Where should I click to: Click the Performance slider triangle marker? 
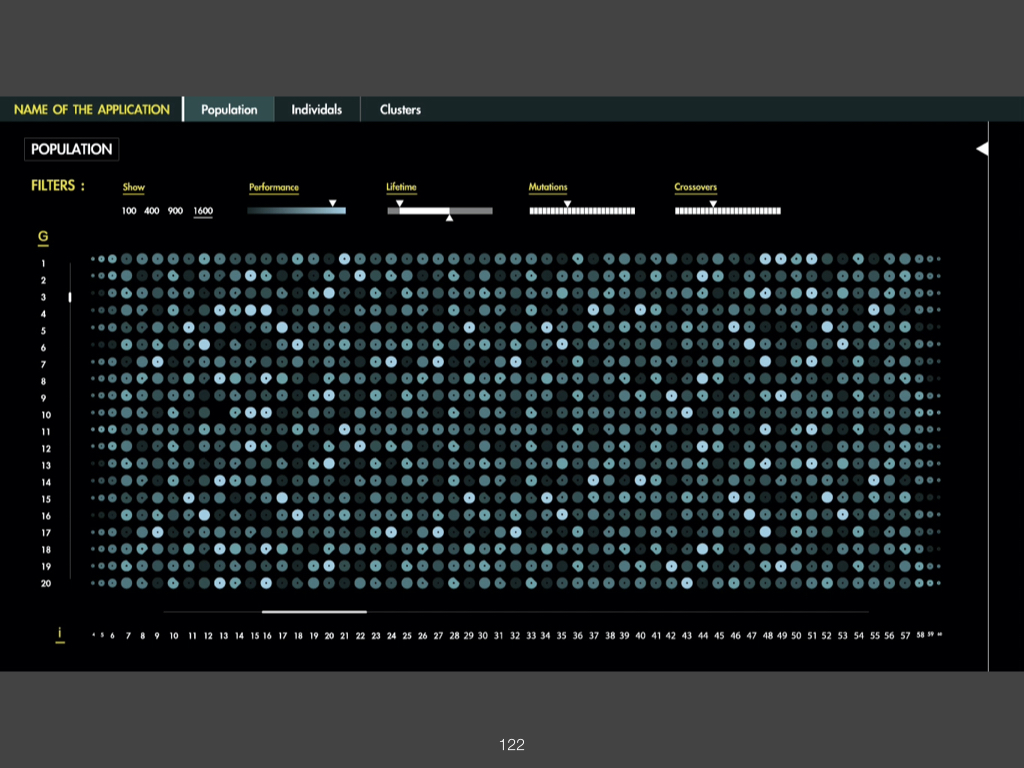333,203
